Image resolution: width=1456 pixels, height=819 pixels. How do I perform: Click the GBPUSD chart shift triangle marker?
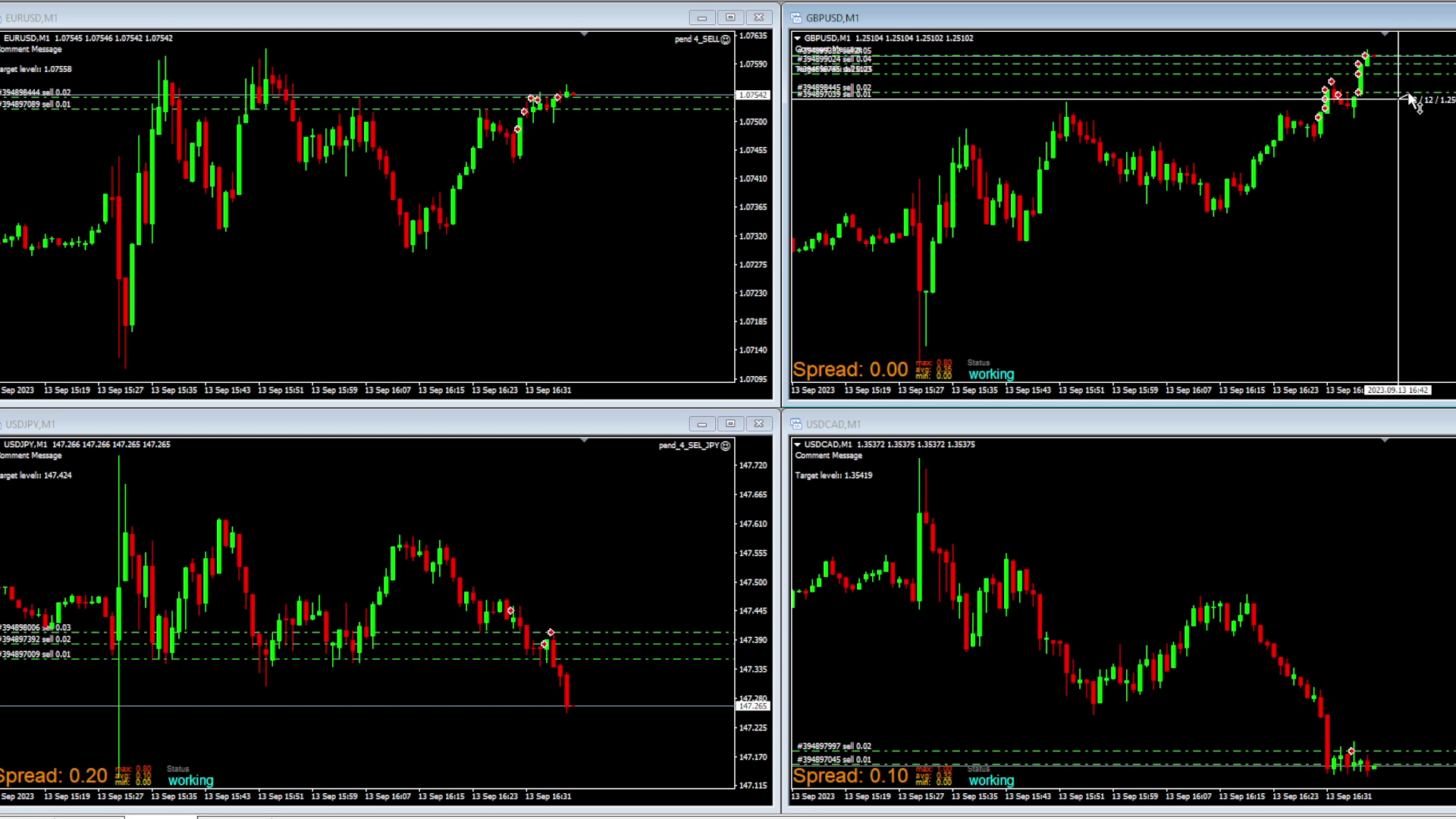pyautogui.click(x=1385, y=34)
